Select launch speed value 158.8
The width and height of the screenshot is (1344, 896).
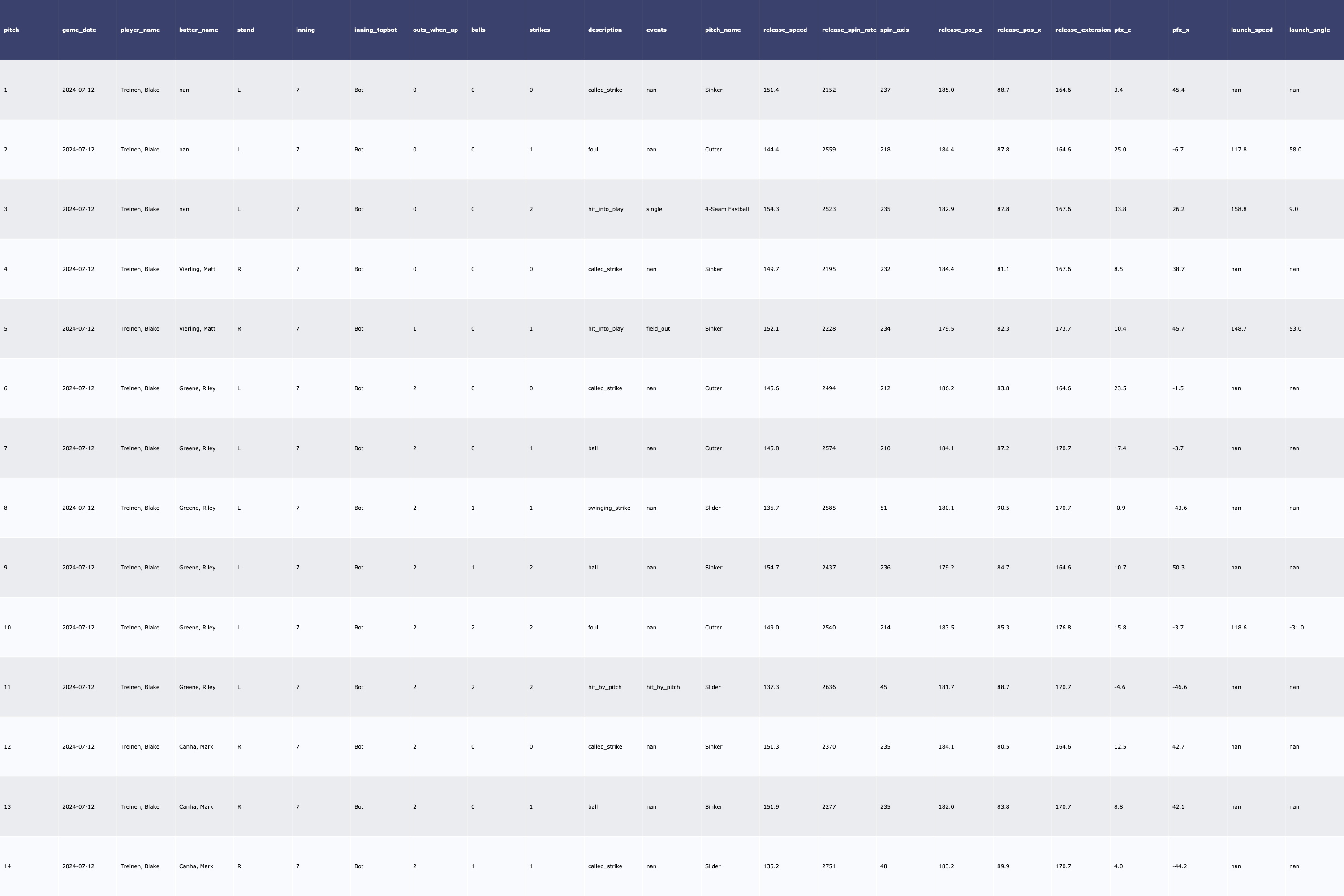click(1238, 209)
